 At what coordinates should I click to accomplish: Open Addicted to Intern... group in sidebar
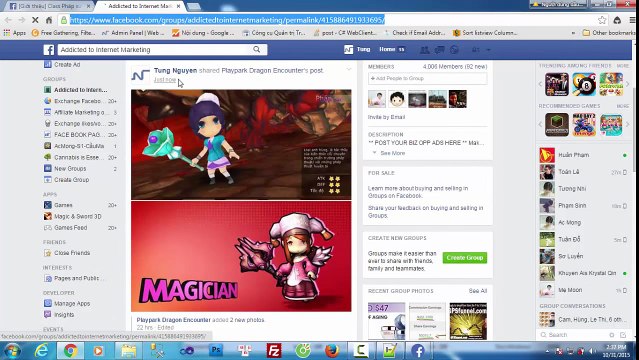[x=80, y=90]
